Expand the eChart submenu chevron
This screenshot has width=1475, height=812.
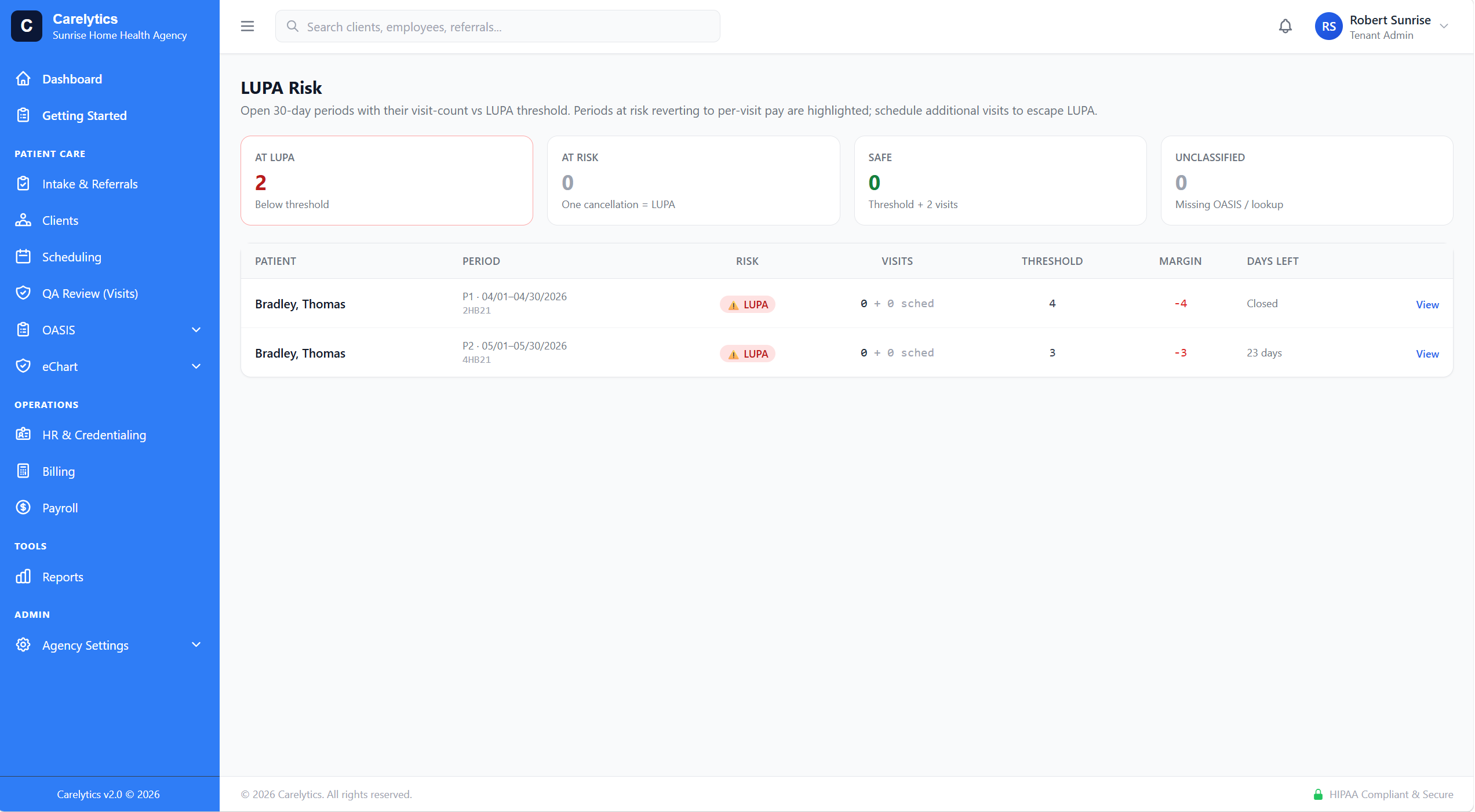pyautogui.click(x=196, y=366)
